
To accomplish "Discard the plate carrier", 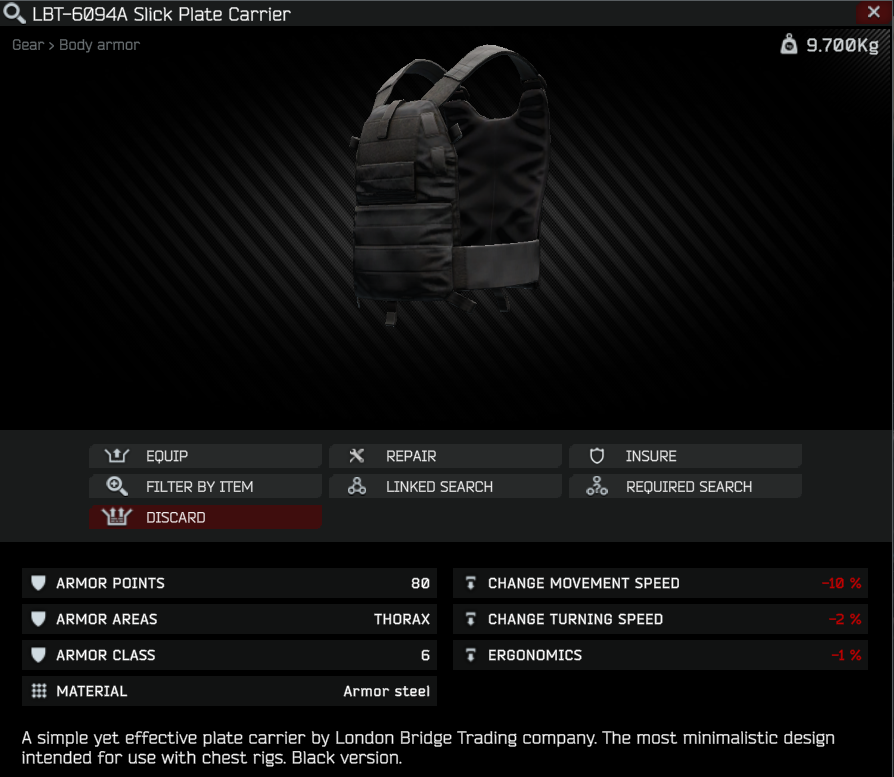I will coord(205,516).
